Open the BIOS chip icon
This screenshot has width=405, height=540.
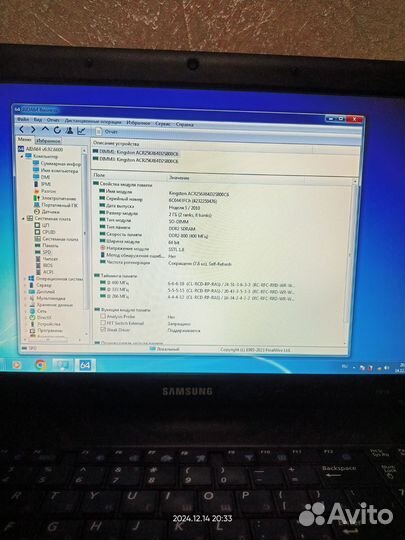pyautogui.click(x=38, y=265)
